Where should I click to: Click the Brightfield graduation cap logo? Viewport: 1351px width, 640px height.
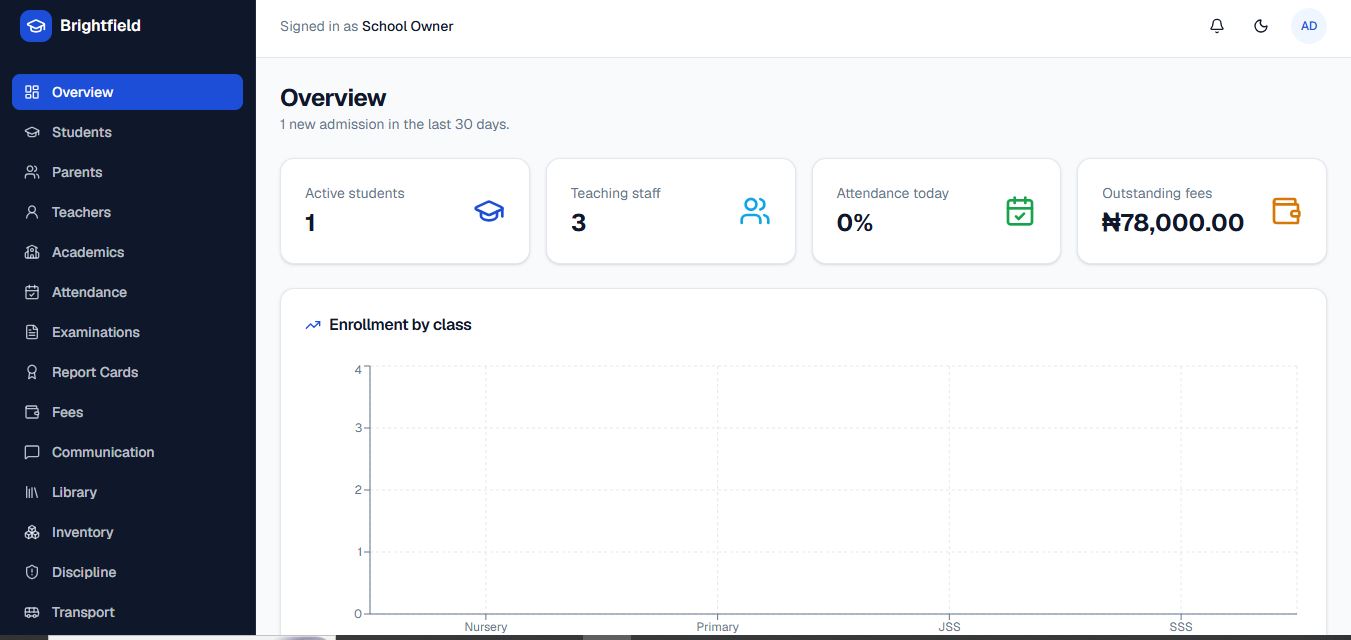pyautogui.click(x=36, y=26)
